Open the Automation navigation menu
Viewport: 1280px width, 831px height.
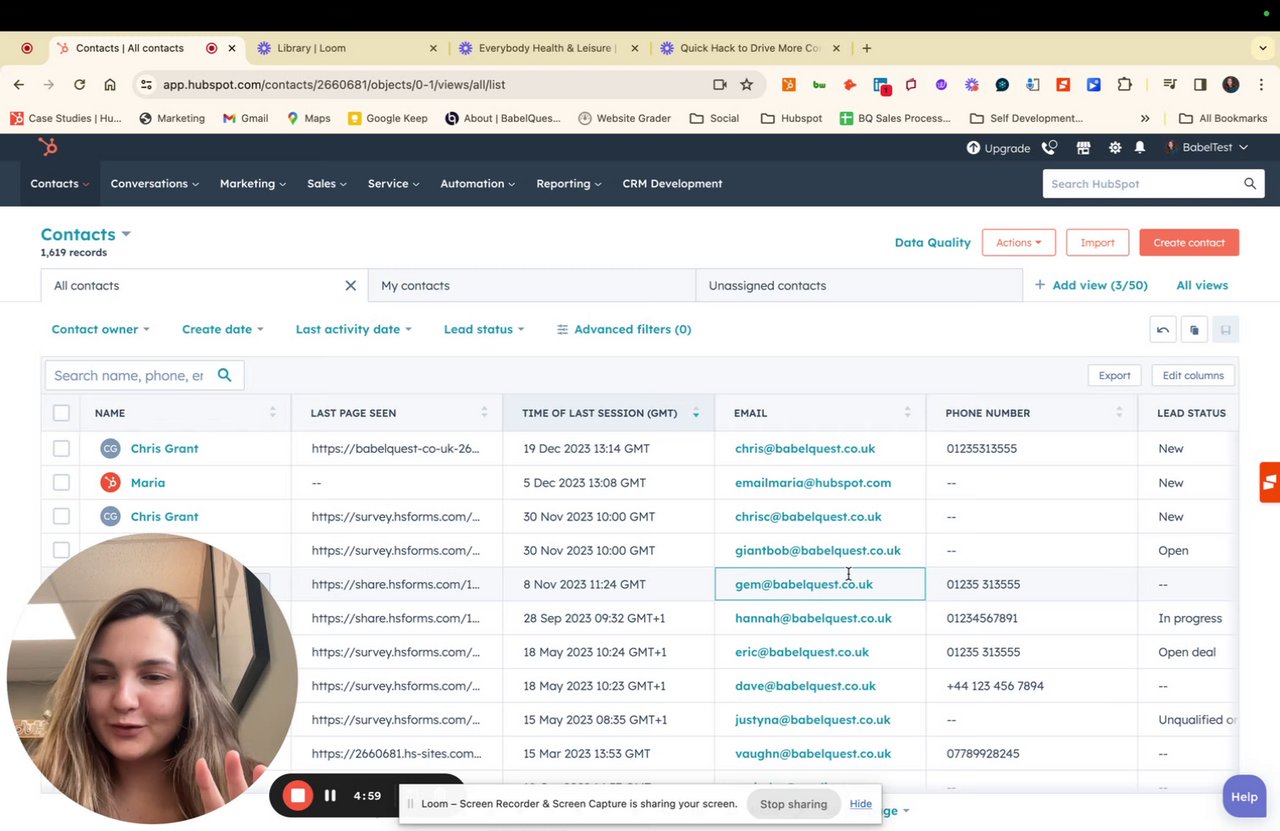pos(478,184)
